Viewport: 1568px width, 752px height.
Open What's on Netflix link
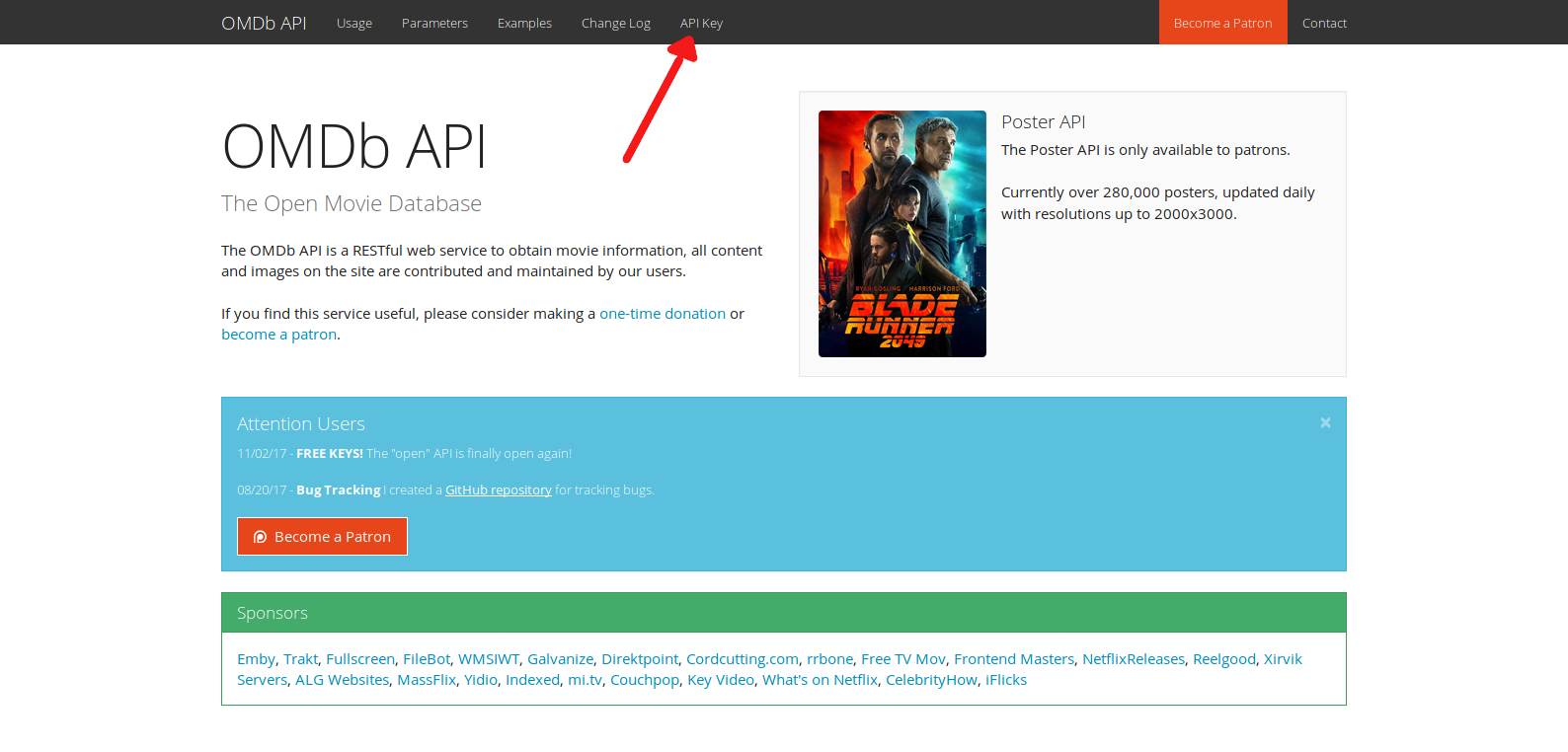pyautogui.click(x=820, y=680)
